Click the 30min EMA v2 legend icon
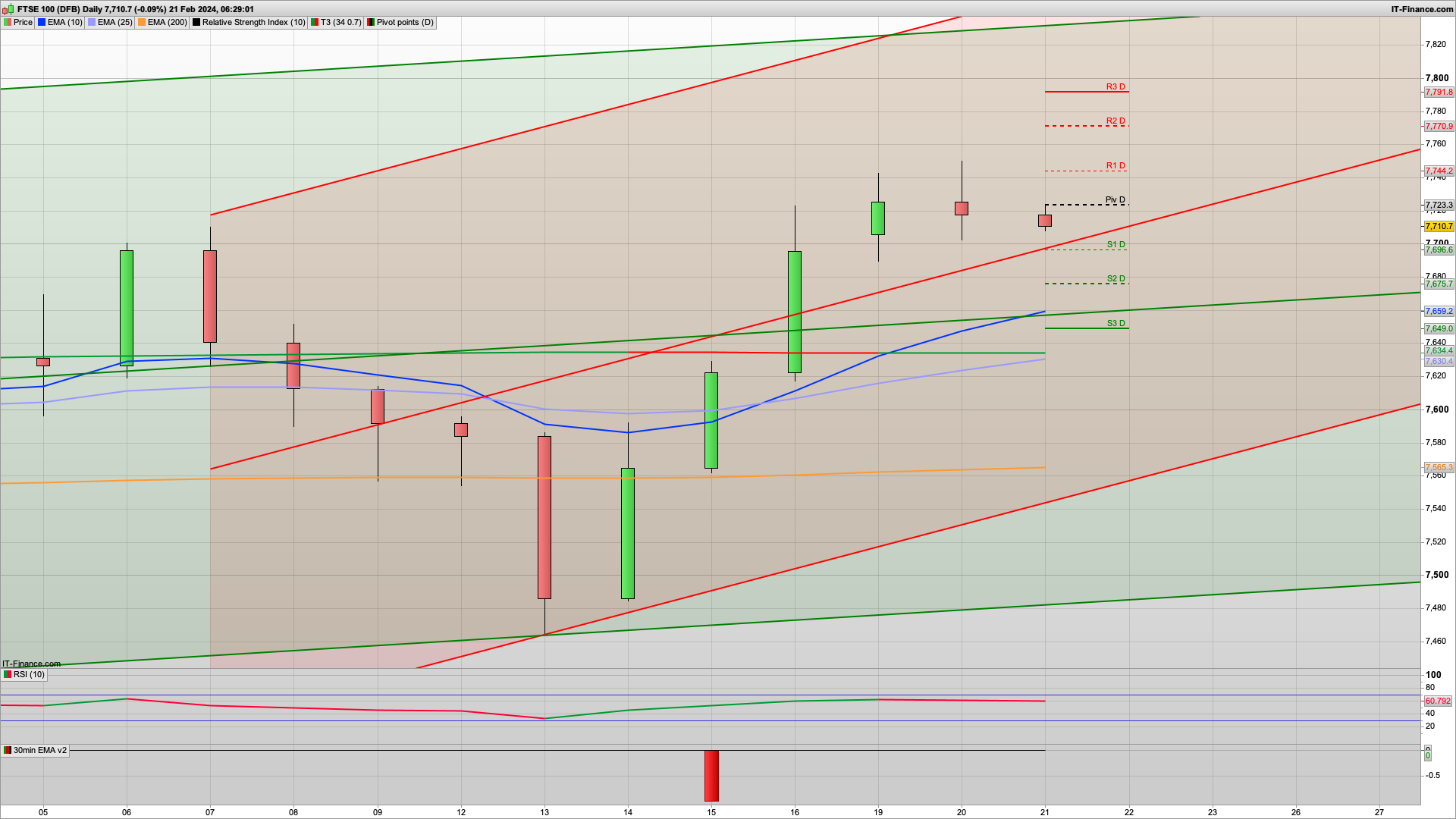This screenshot has height=819, width=1456. (7, 750)
